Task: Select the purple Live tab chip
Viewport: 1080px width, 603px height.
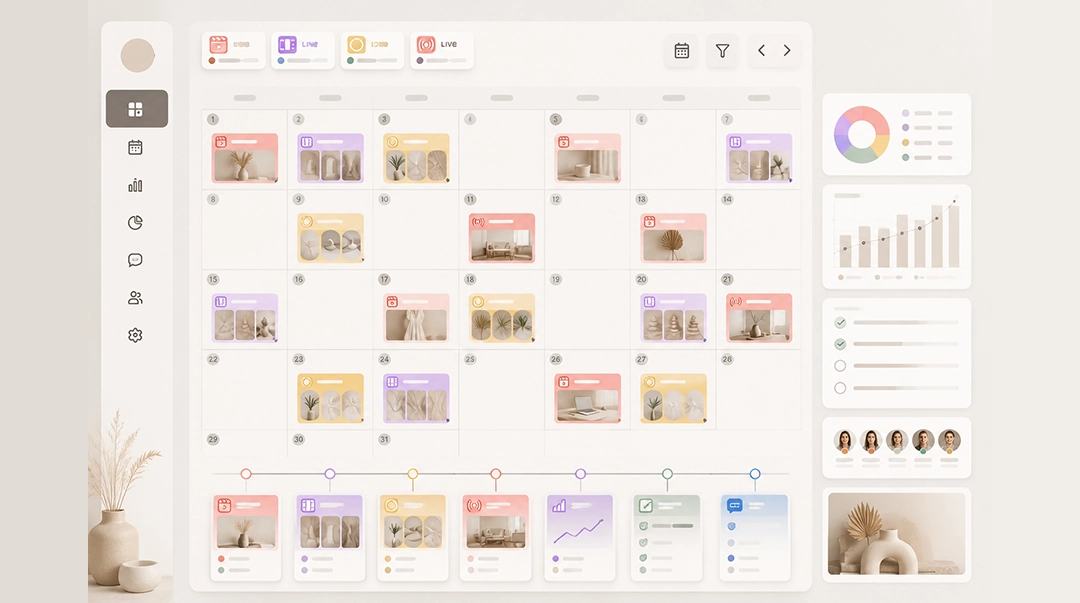Action: (303, 50)
